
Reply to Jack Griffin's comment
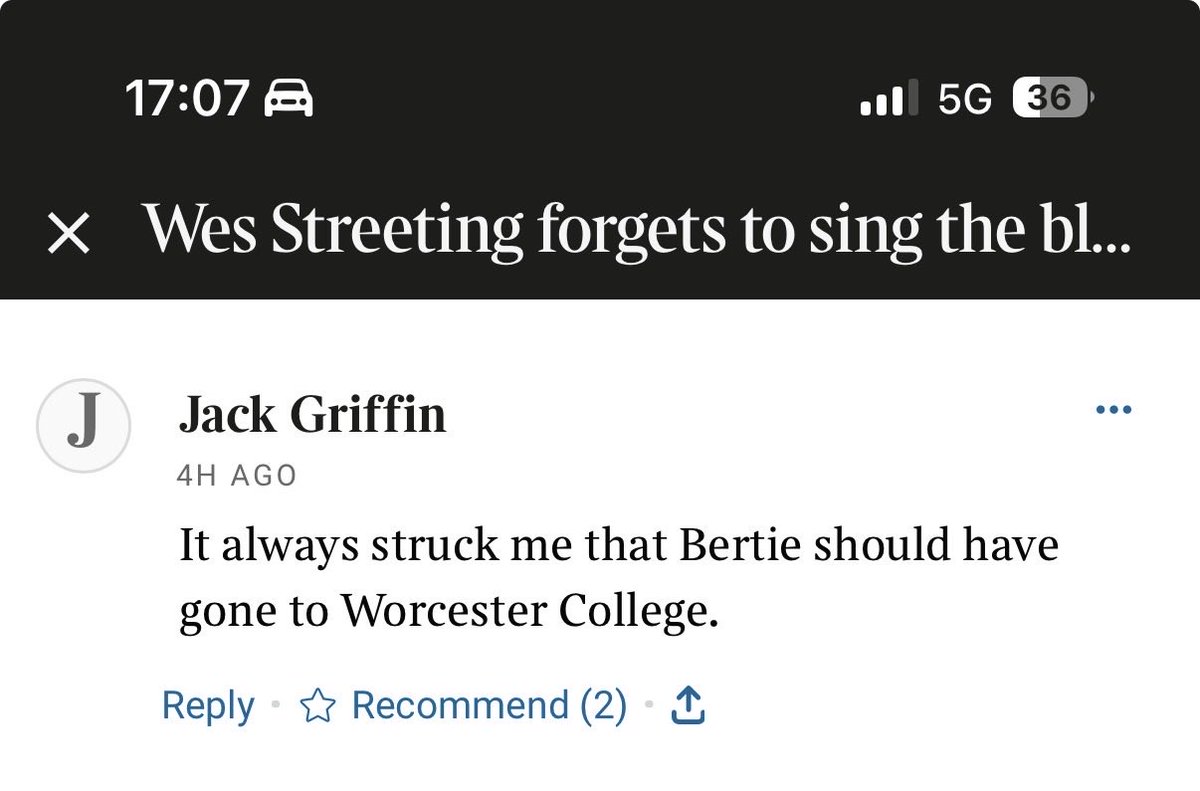[208, 706]
